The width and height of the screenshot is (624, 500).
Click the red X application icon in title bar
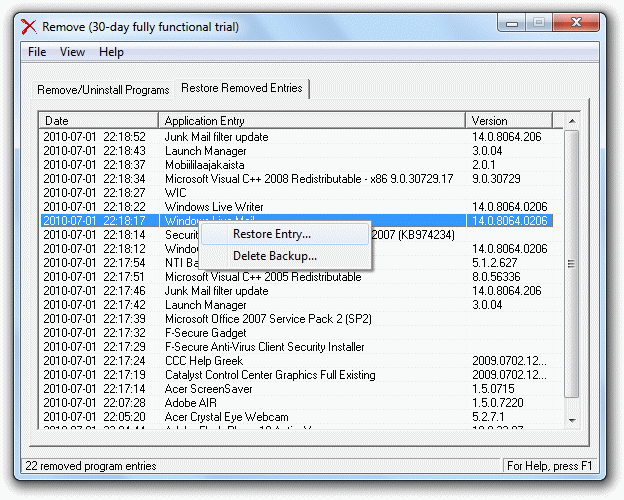click(x=29, y=27)
